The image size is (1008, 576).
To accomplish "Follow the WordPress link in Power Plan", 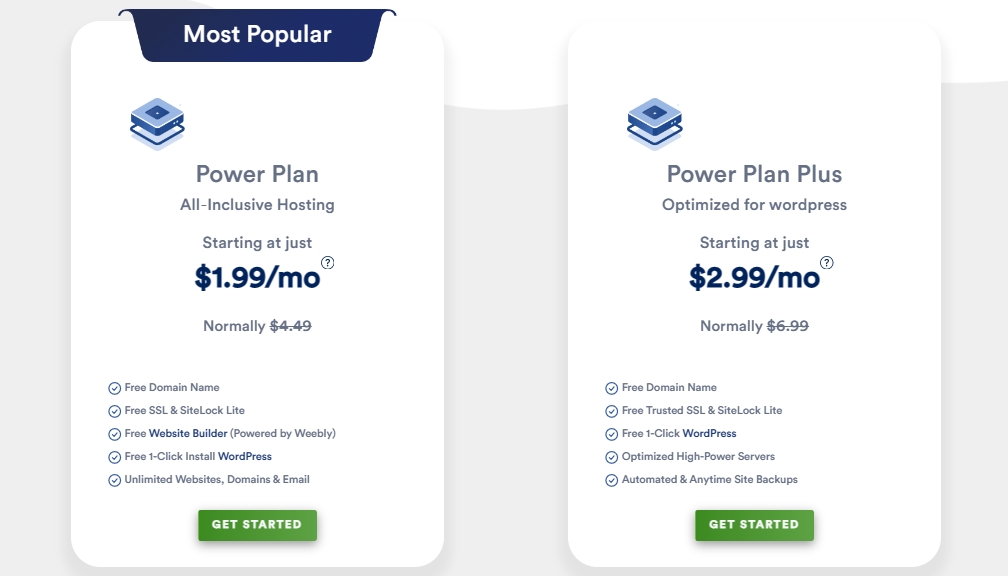I will click(245, 457).
